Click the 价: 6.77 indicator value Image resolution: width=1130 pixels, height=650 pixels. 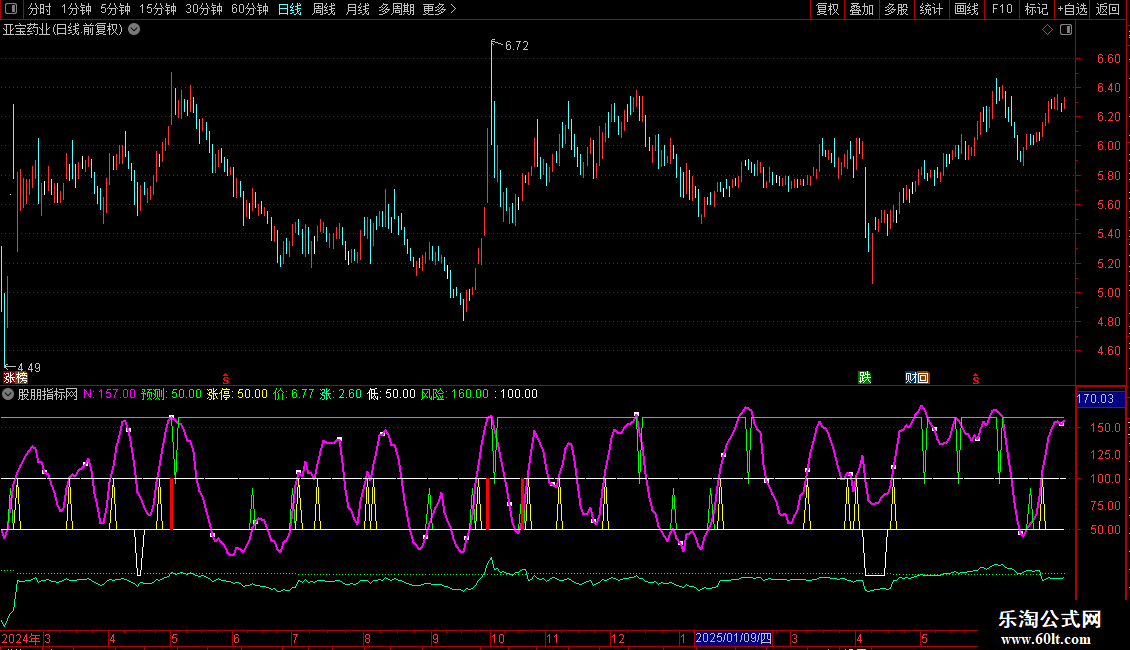(293, 394)
